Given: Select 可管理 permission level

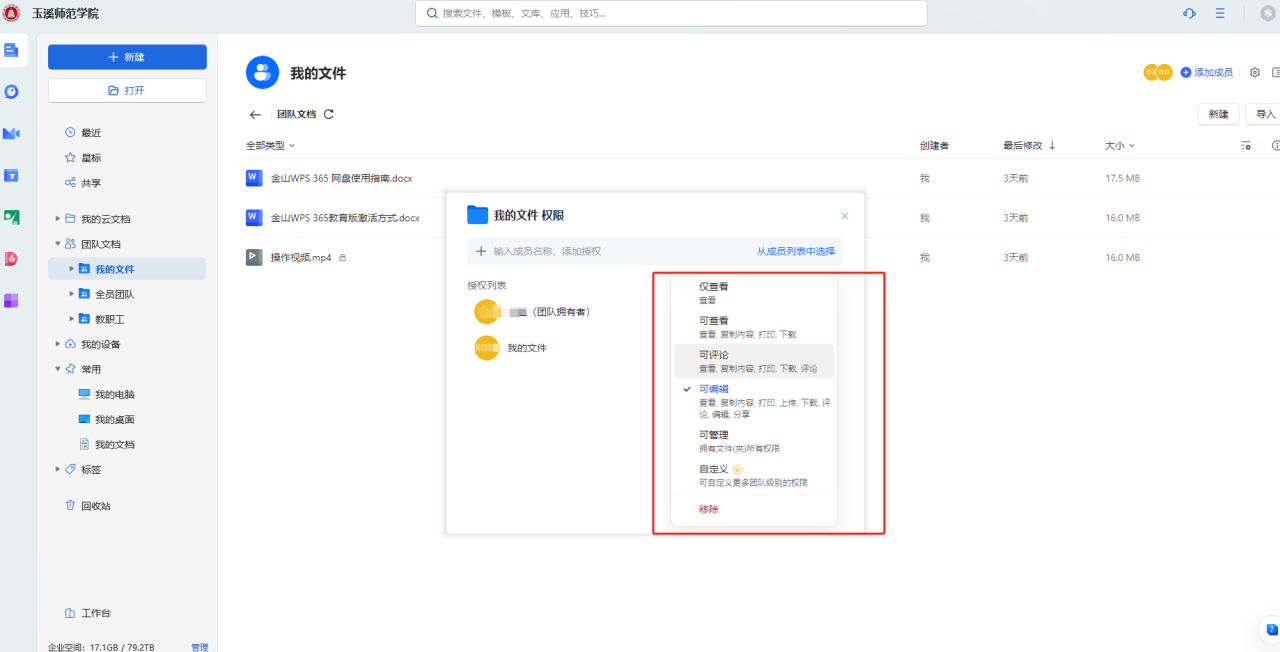Looking at the screenshot, I should coord(714,435).
